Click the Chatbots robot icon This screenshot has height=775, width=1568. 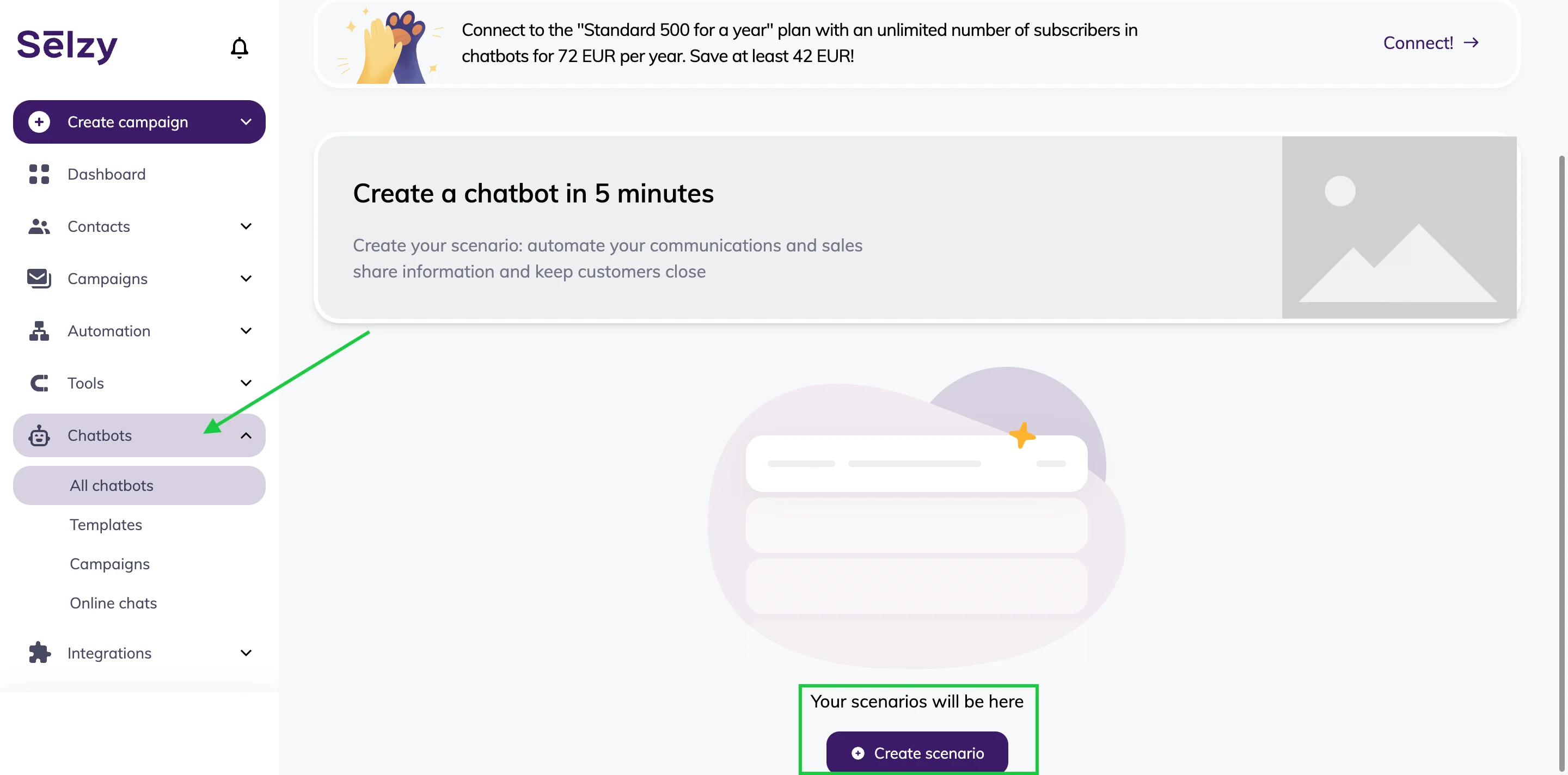39,435
